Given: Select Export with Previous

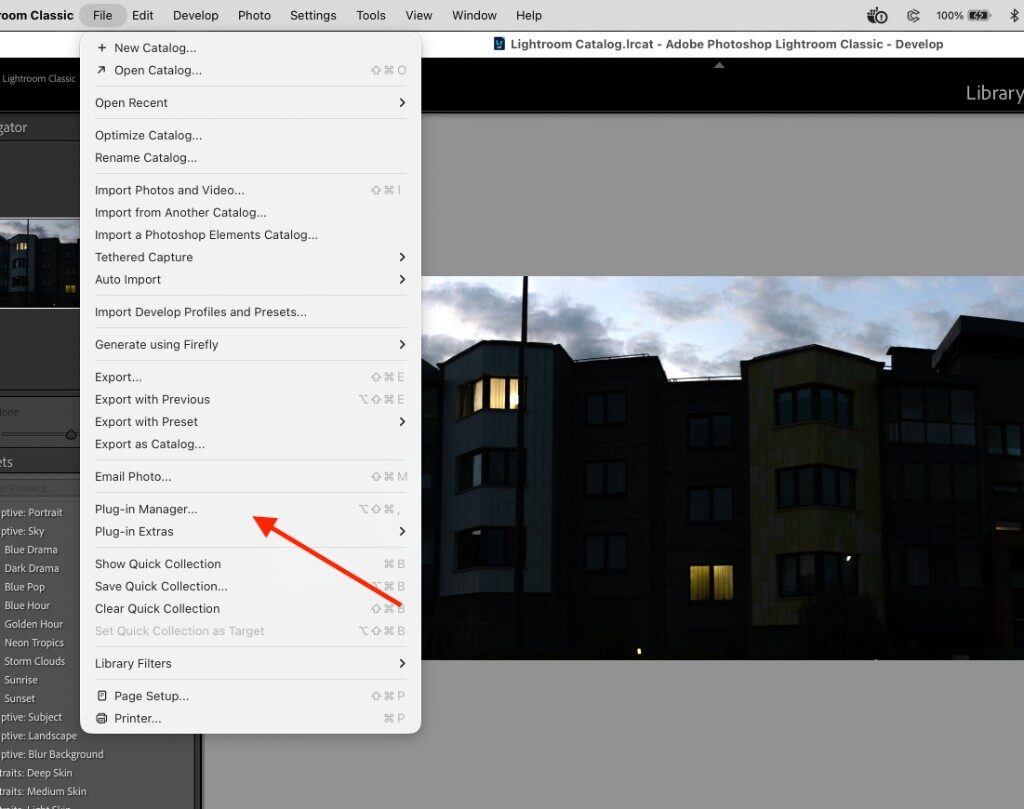Looking at the screenshot, I should point(250,399).
